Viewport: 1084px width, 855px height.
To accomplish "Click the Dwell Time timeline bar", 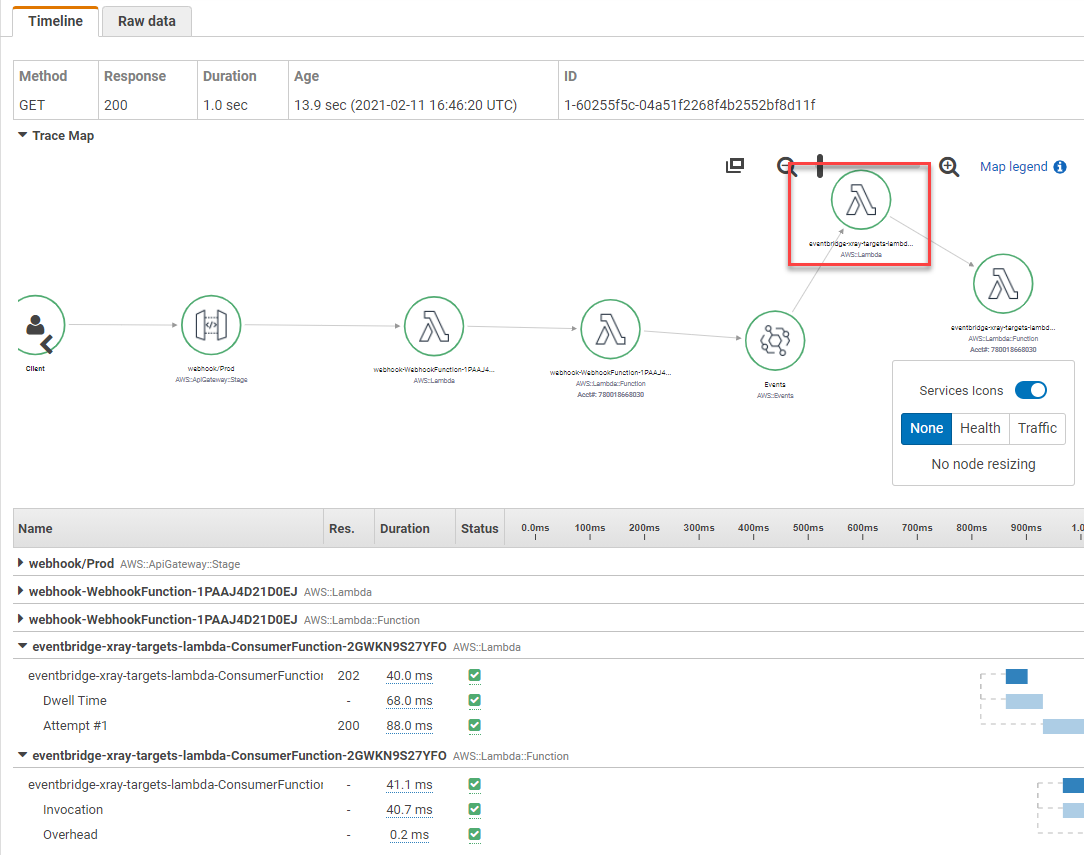I will click(1024, 702).
